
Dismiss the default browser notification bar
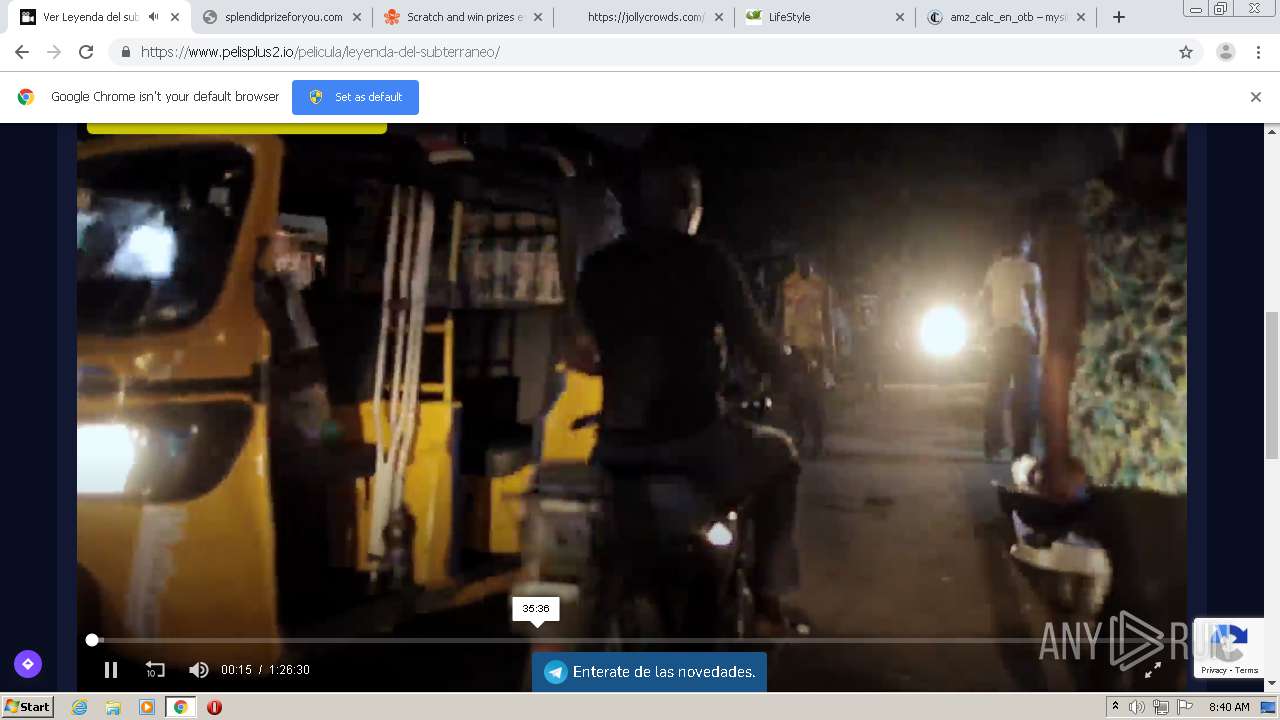1256,97
